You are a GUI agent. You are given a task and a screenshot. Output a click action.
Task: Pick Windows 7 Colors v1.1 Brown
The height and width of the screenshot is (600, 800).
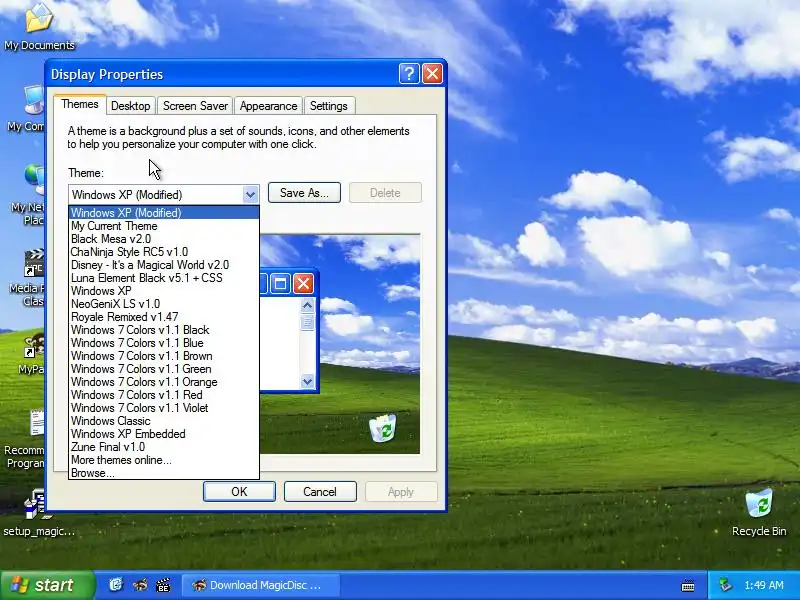[x=164, y=356]
